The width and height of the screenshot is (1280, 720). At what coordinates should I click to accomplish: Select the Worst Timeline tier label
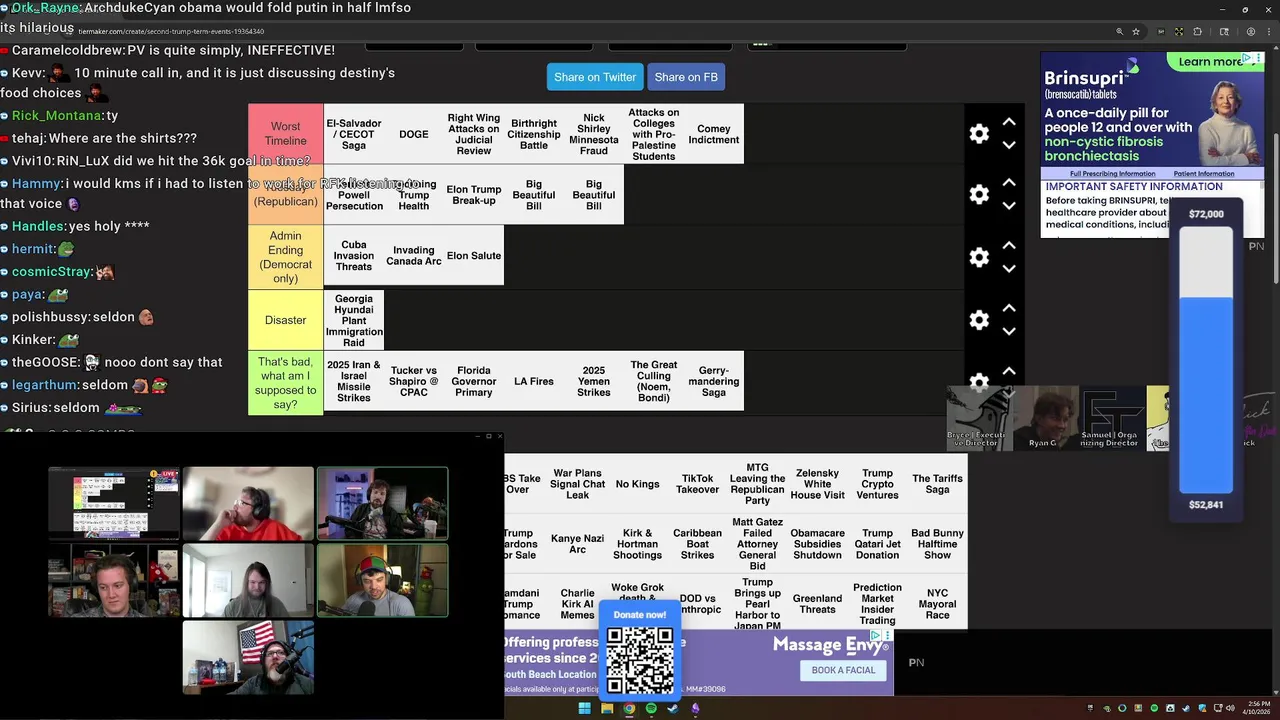tap(286, 134)
